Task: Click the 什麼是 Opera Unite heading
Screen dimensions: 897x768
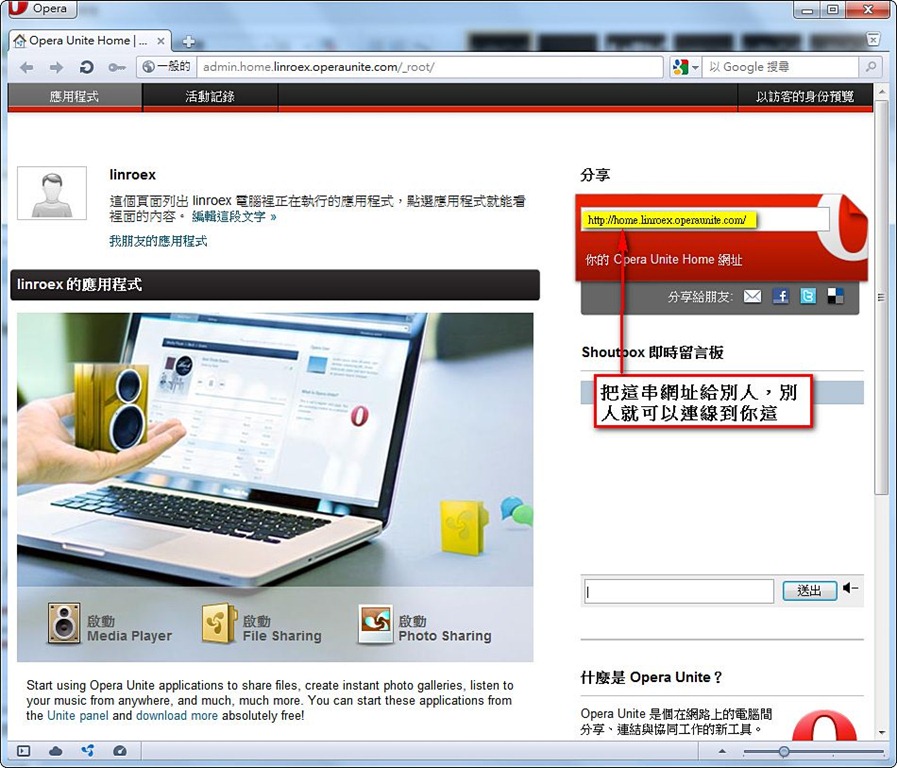Action: coord(652,678)
